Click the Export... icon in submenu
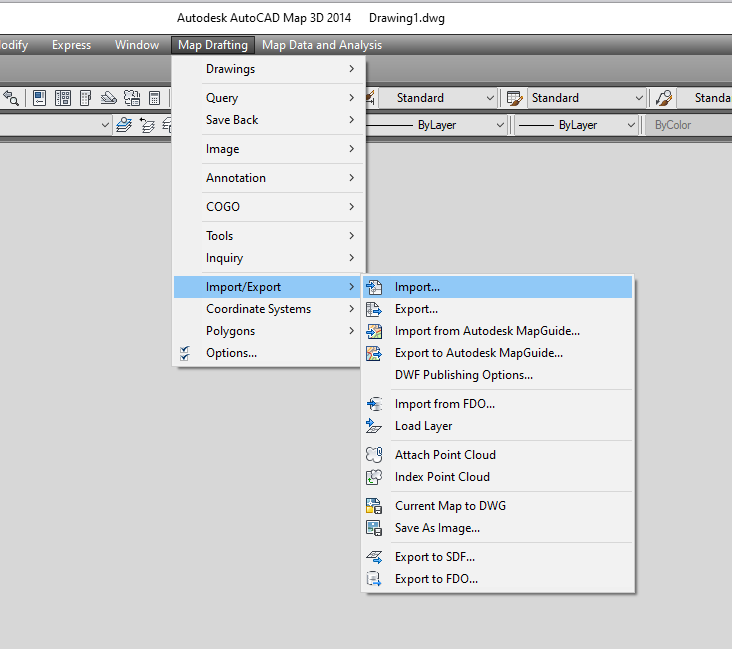The height and width of the screenshot is (649, 732). tap(374, 309)
